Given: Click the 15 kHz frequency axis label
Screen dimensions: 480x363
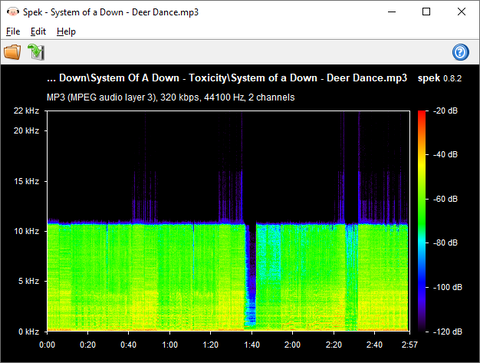Looking at the screenshot, I should coord(26,181).
